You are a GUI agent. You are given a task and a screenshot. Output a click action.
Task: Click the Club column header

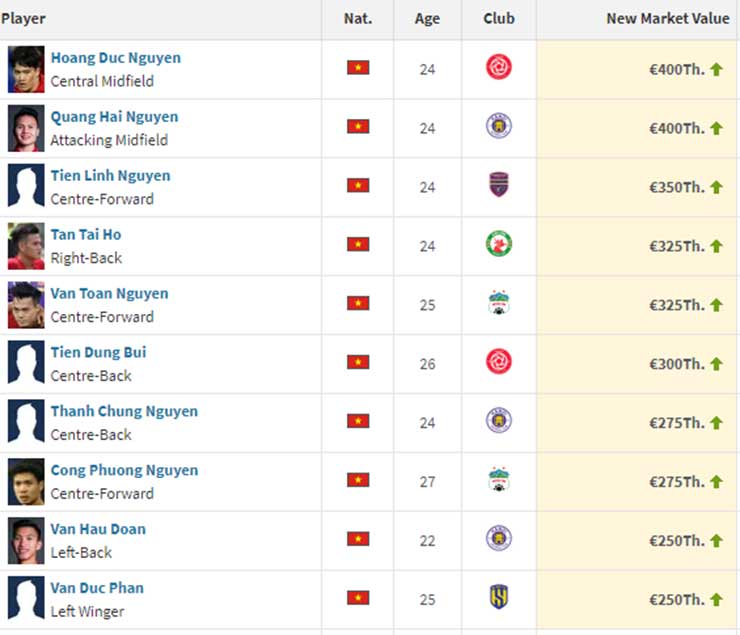498,19
